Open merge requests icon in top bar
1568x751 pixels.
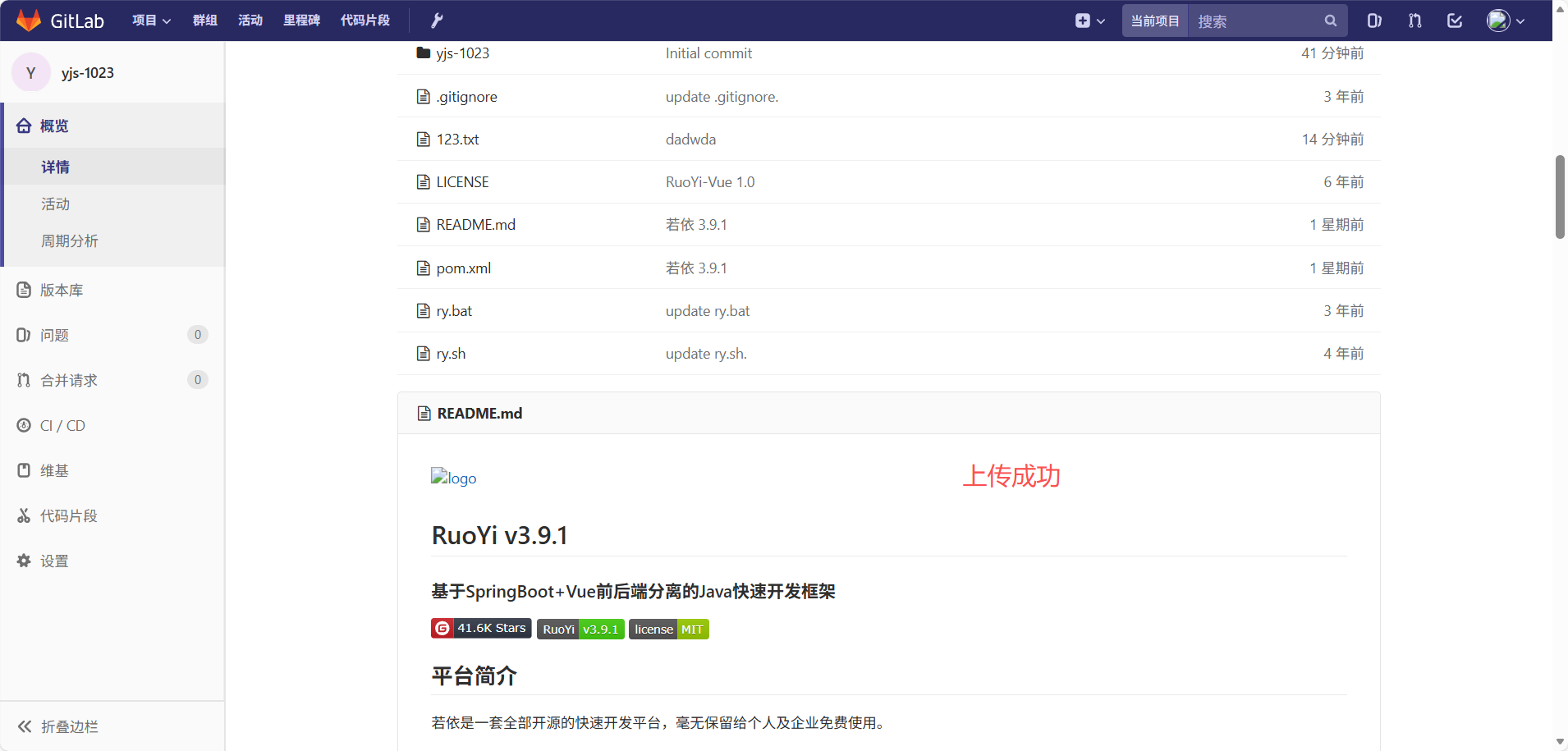click(1414, 21)
